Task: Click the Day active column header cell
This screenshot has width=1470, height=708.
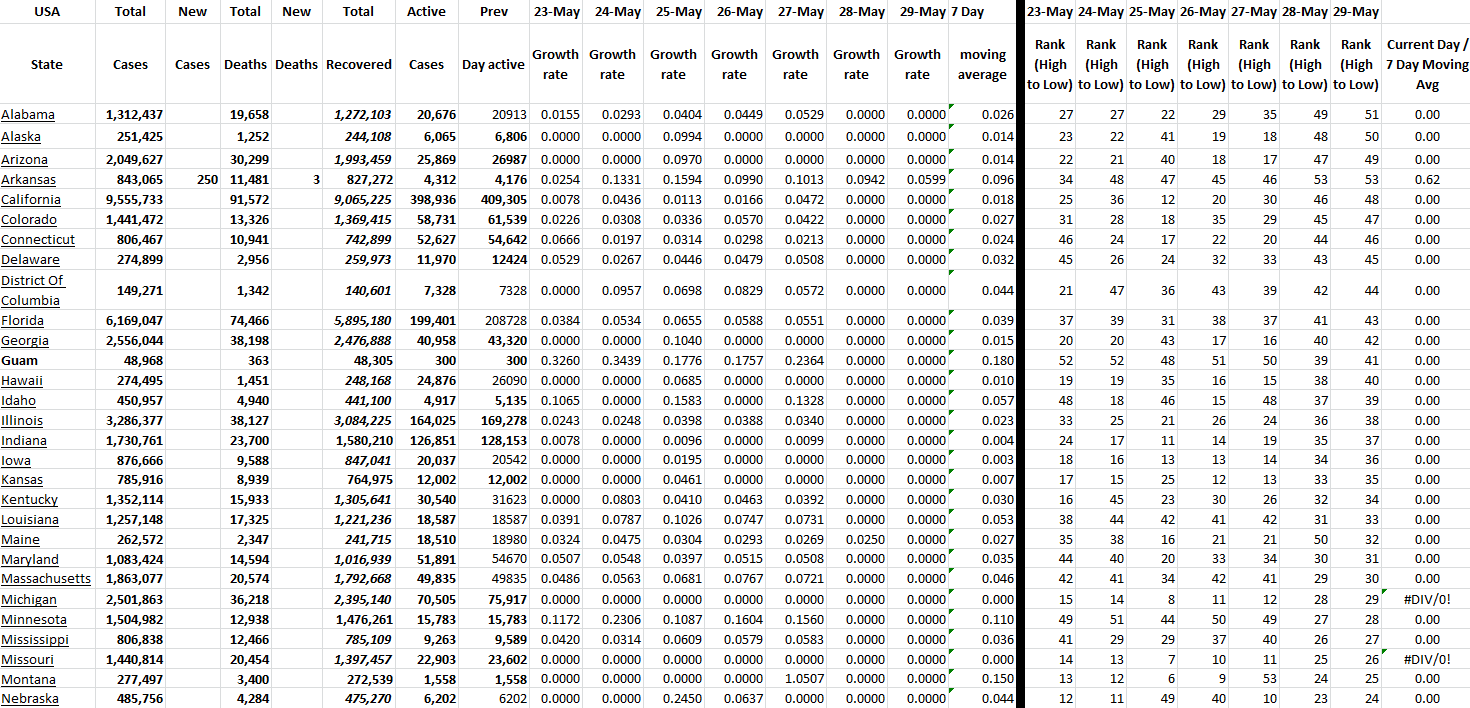Action: pos(493,64)
